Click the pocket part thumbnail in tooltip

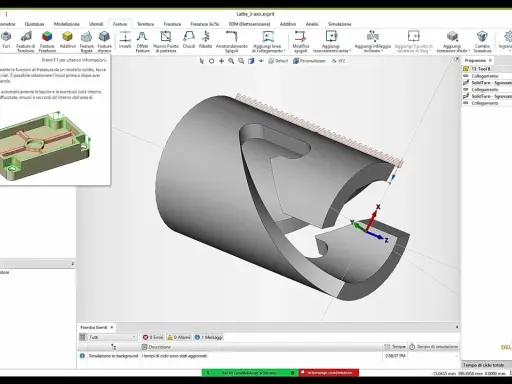(44, 145)
